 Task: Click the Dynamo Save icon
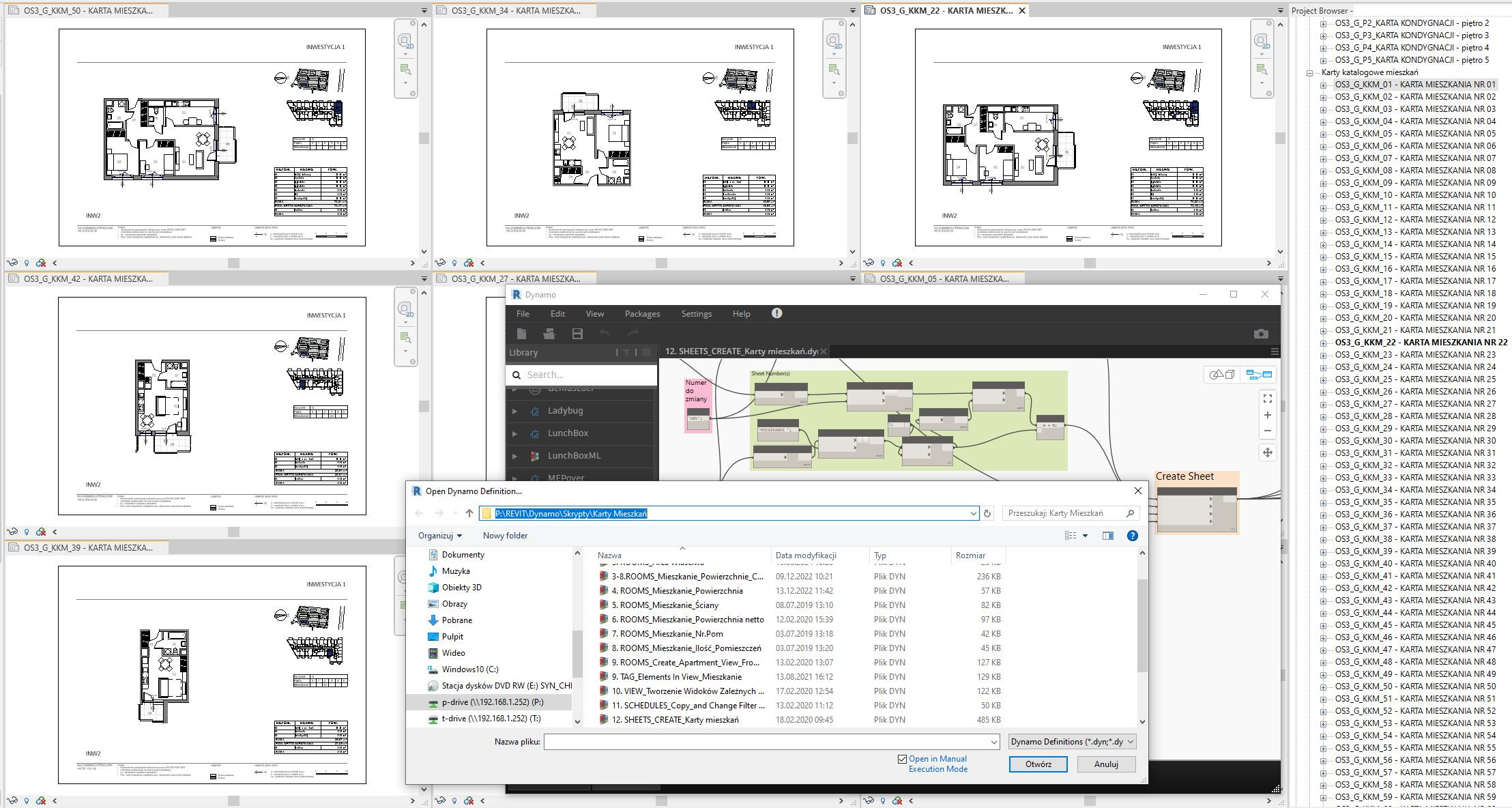[577, 334]
